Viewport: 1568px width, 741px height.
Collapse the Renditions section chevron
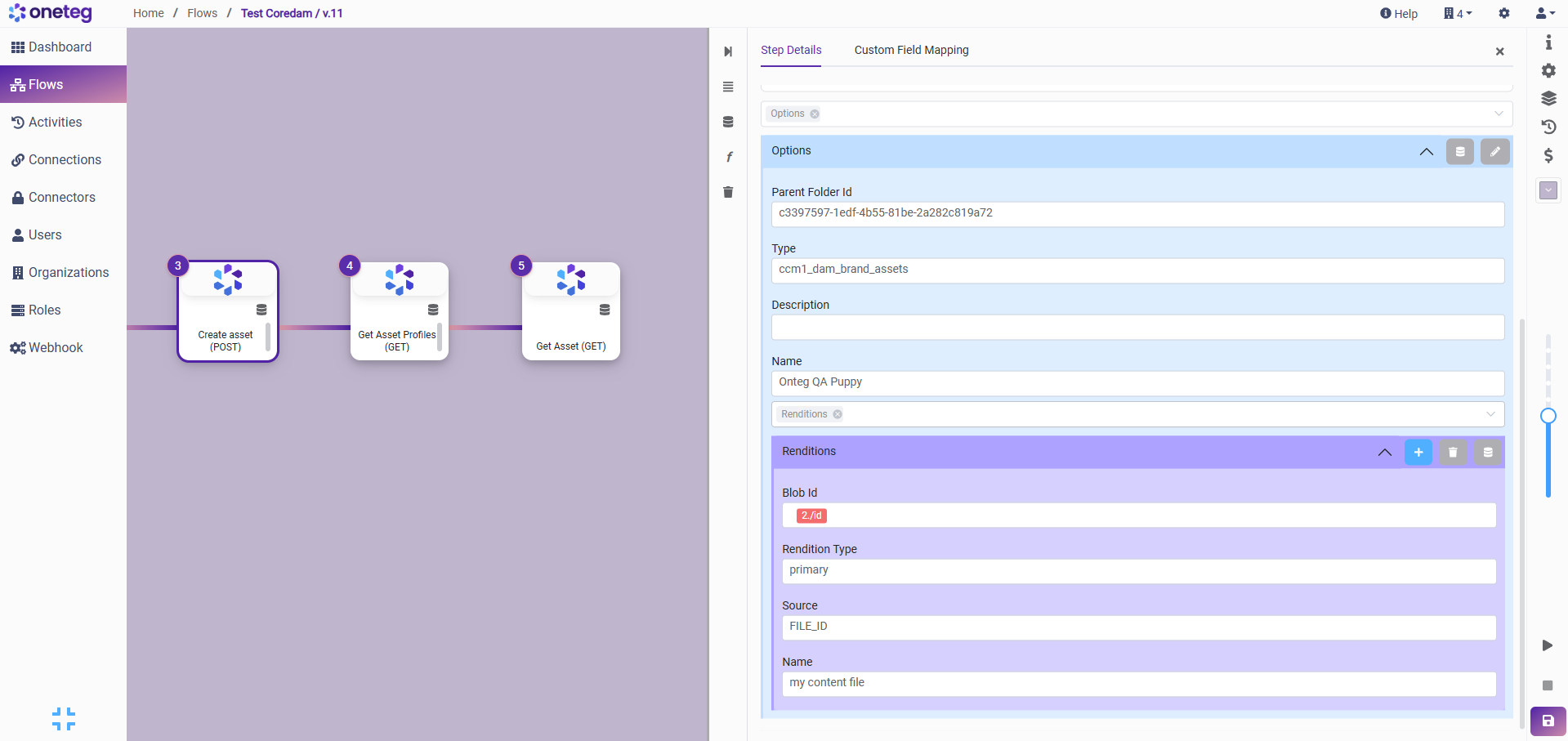1384,452
